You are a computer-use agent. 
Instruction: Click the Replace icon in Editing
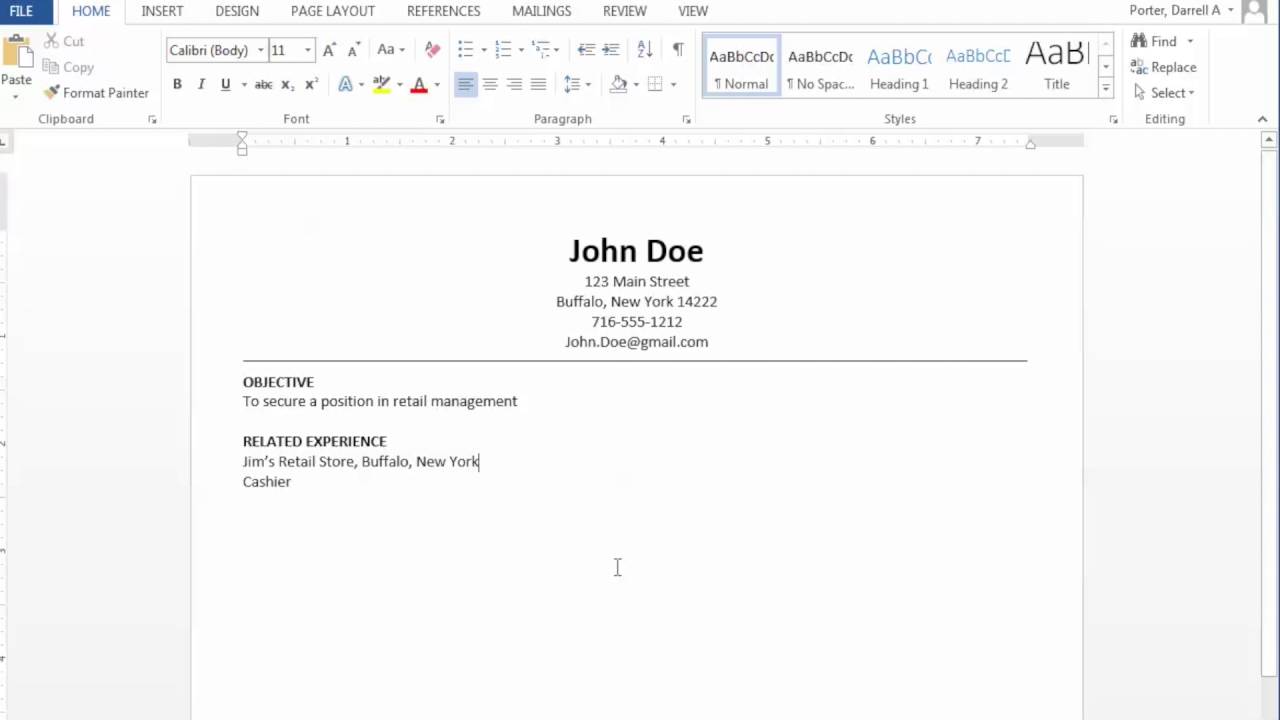(1139, 67)
